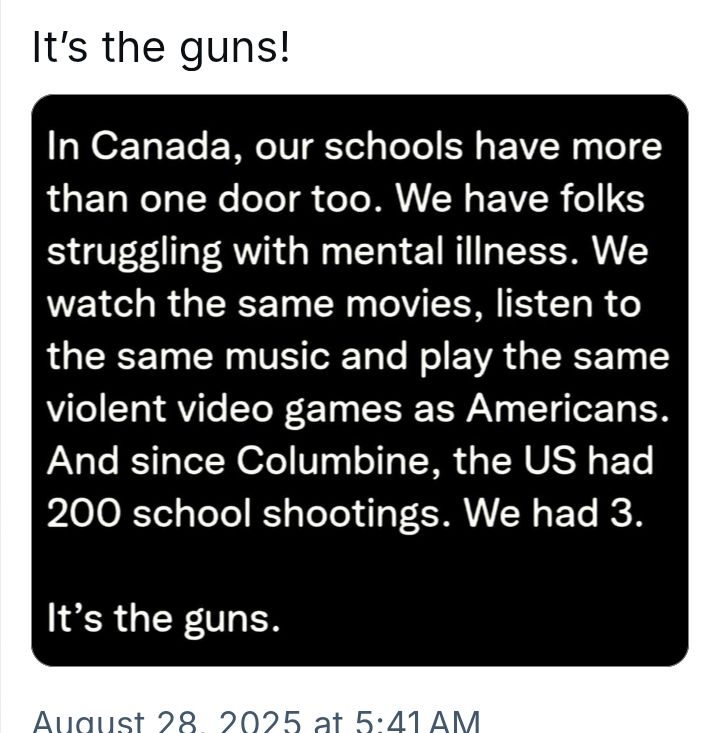Click the "5:41 AM" time portion
The width and height of the screenshot is (720, 733).
click(x=417, y=722)
